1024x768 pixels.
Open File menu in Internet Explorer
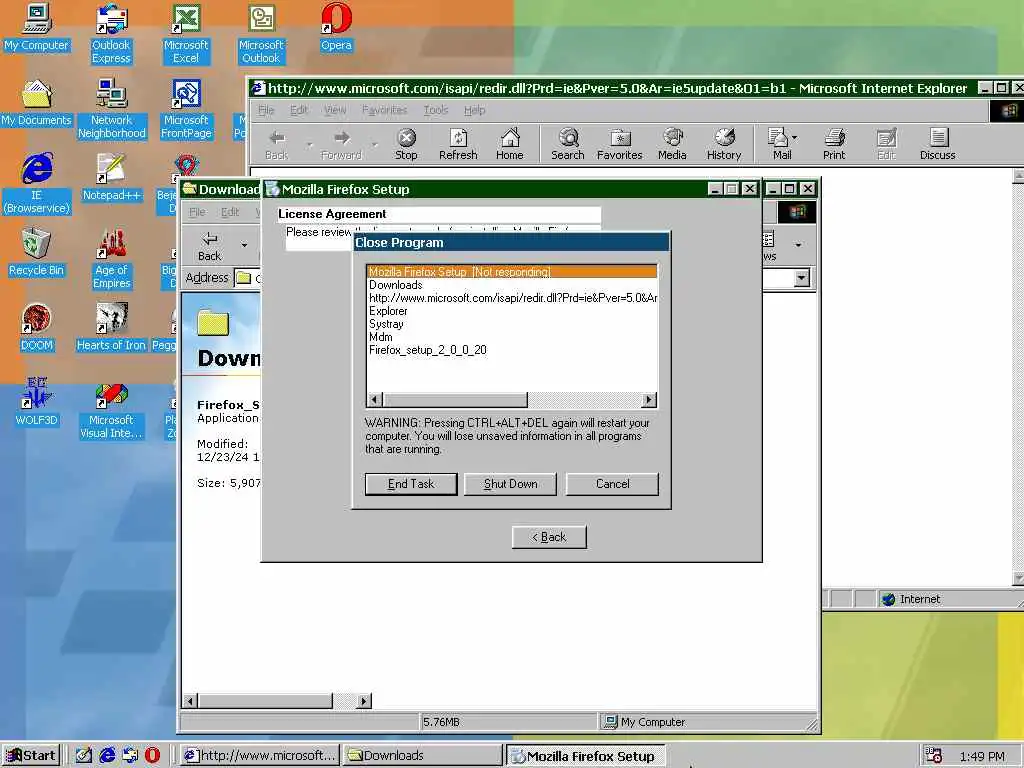click(266, 110)
